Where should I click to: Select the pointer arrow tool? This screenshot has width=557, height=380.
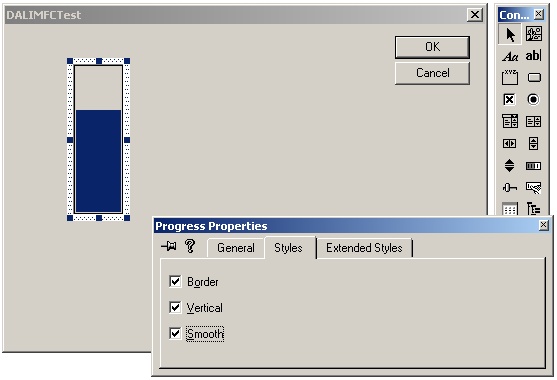[x=510, y=34]
